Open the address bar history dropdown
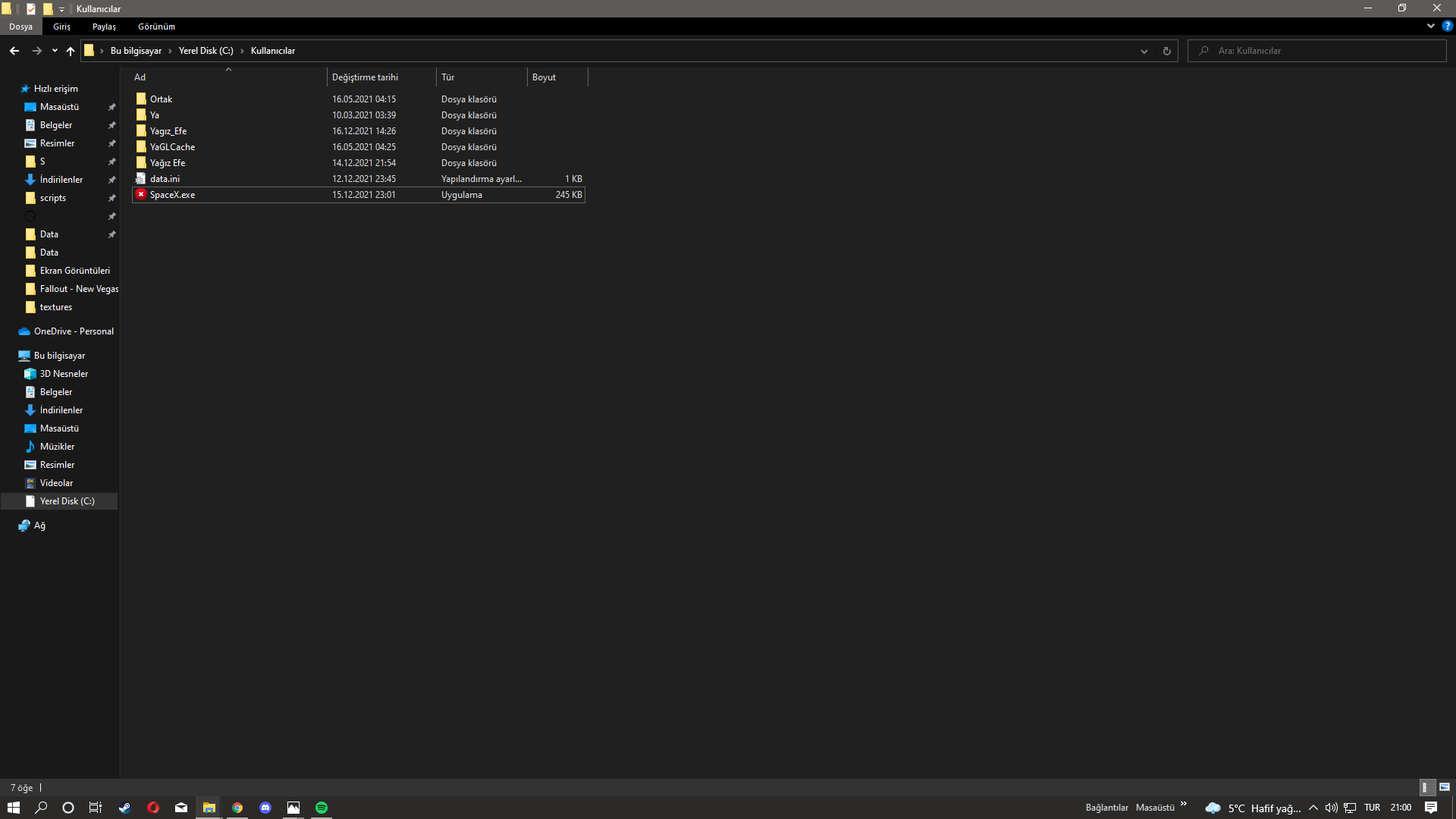The height and width of the screenshot is (819, 1456). (1144, 51)
